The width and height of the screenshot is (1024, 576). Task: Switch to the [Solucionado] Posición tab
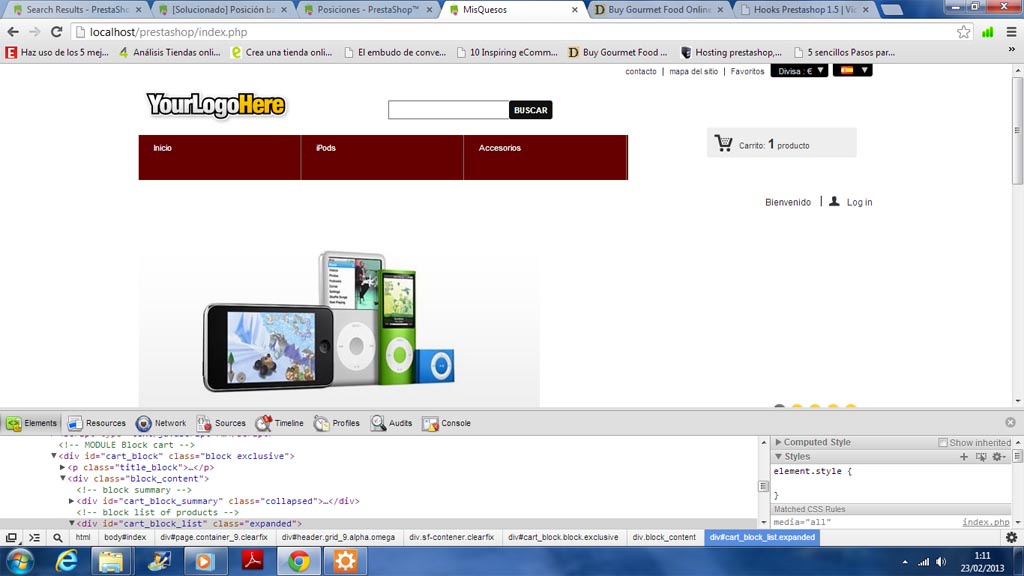pyautogui.click(x=223, y=10)
